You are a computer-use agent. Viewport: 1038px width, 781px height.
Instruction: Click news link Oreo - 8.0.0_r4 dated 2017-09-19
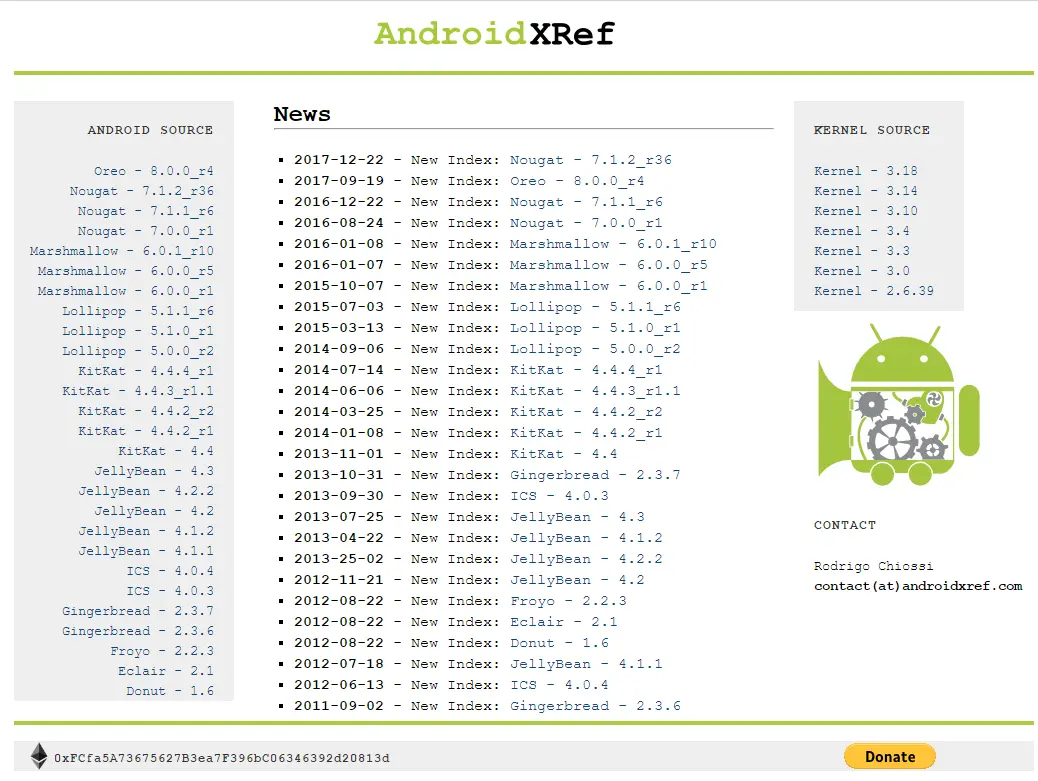577,181
